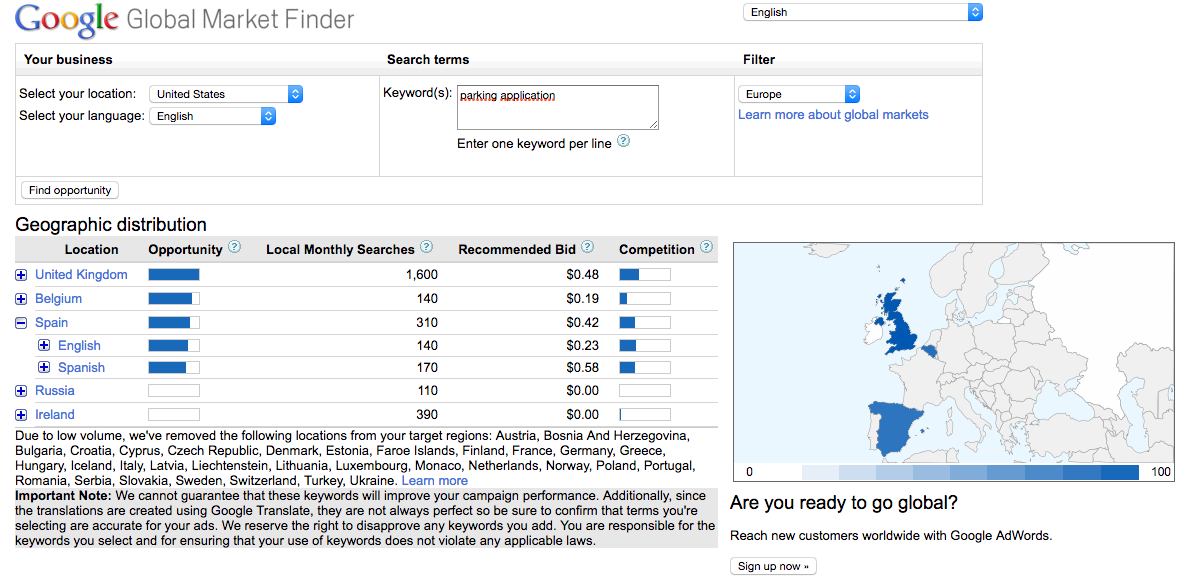The height and width of the screenshot is (582, 1195).
Task: Expand the United Kingdom row
Action: (x=21, y=275)
